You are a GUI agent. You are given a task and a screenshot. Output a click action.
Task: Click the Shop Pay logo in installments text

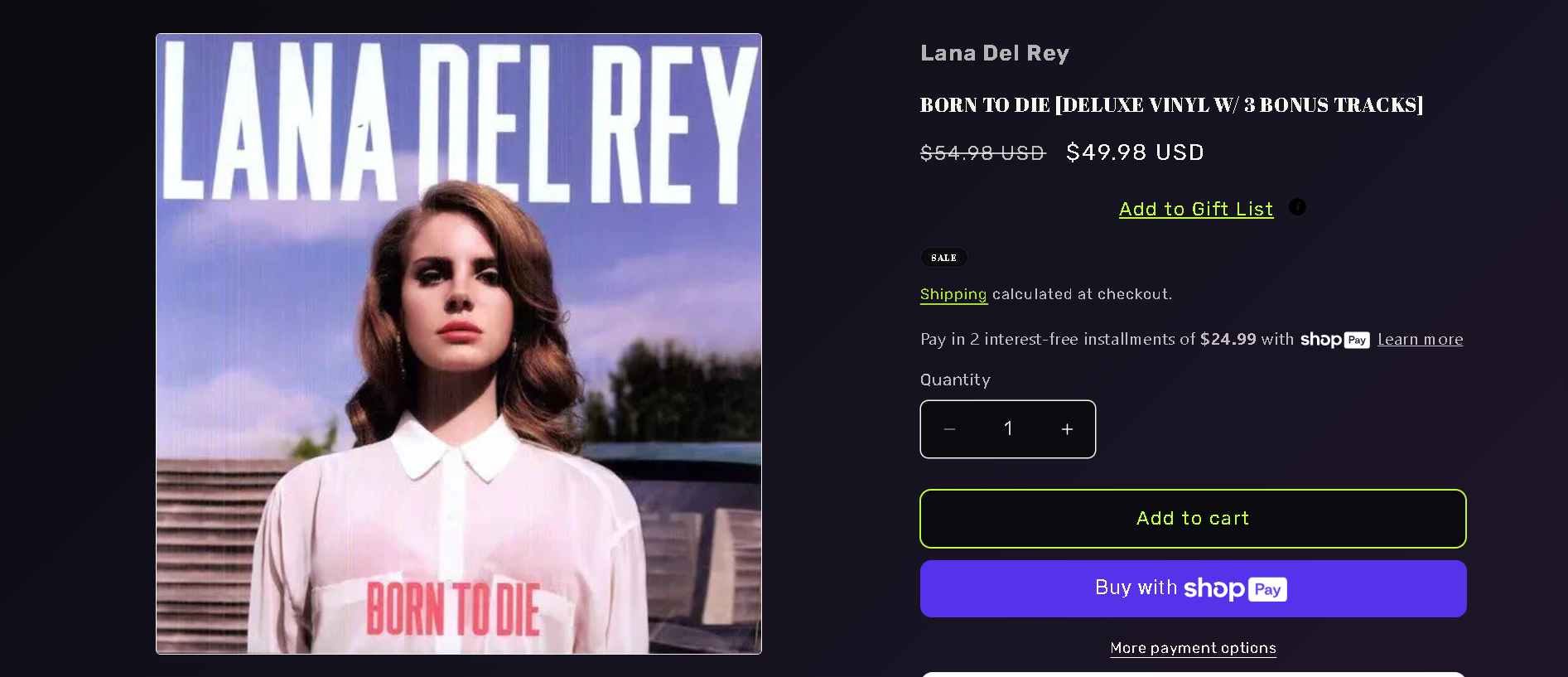(1334, 340)
